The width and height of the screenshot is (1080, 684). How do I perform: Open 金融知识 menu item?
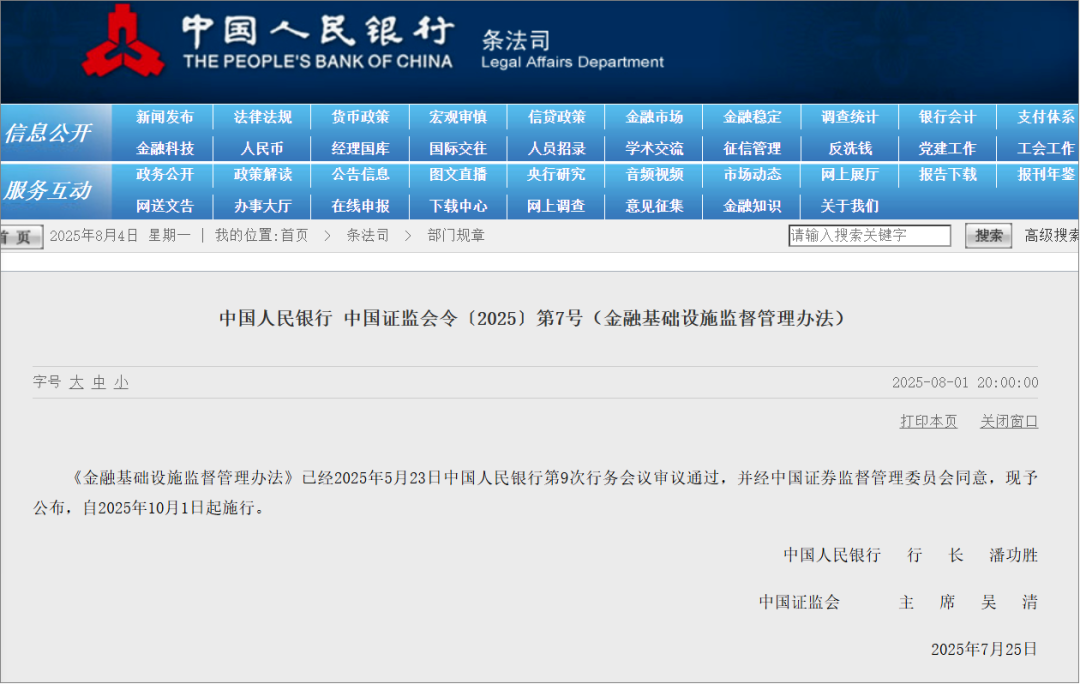point(751,206)
